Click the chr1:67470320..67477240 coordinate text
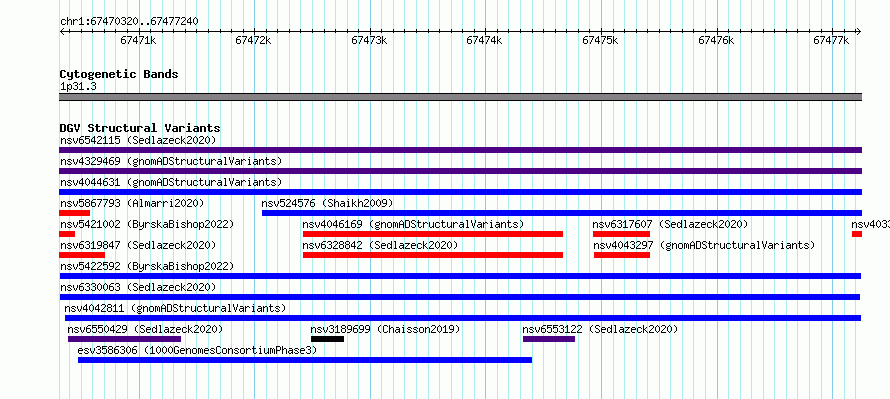Image resolution: width=890 pixels, height=399 pixels. coord(129,22)
